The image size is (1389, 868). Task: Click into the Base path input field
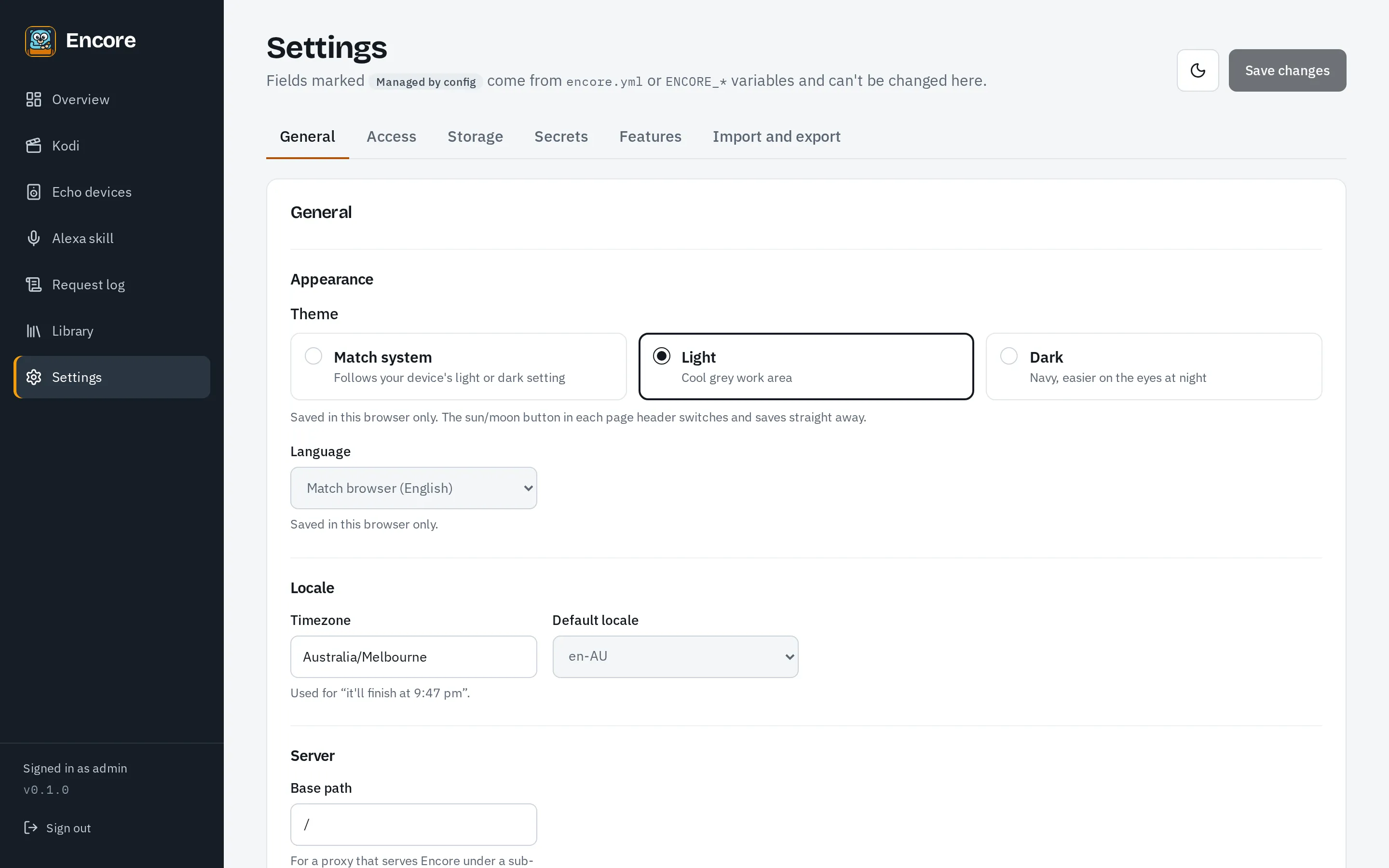413,825
